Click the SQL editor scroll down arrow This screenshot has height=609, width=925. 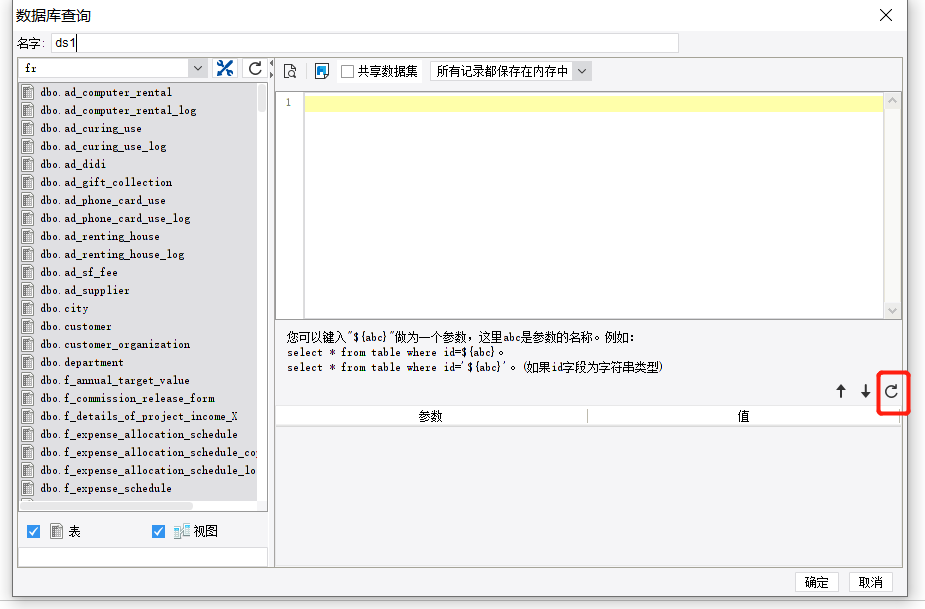[x=892, y=310]
